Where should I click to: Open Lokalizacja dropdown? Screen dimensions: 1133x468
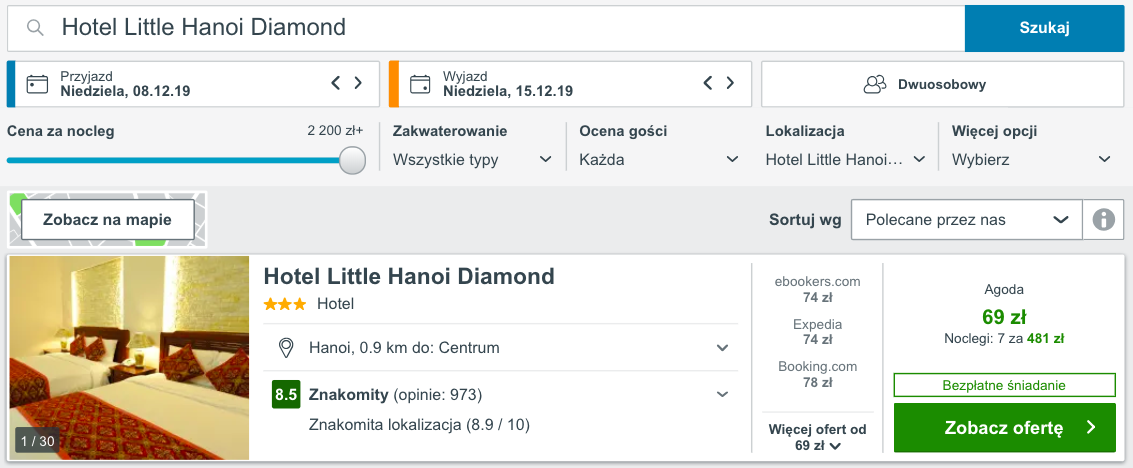[845, 160]
